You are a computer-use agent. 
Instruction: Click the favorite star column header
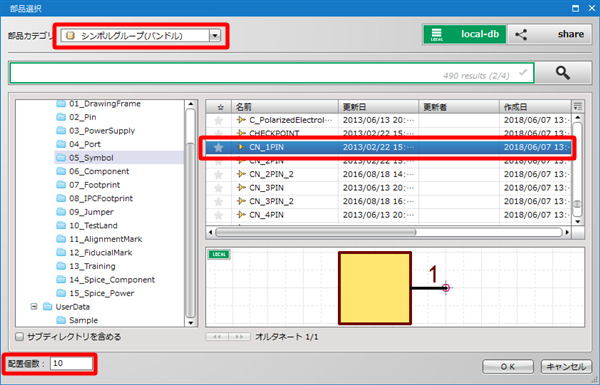[219, 106]
